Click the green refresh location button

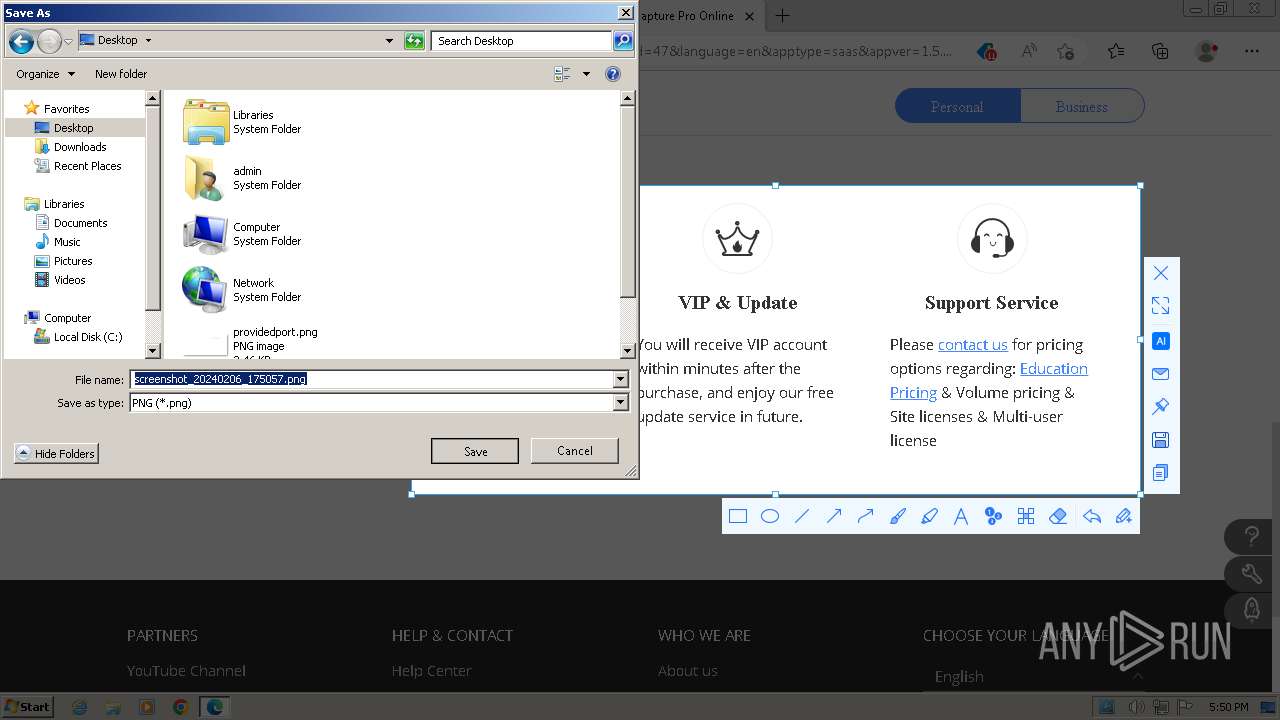[x=414, y=41]
